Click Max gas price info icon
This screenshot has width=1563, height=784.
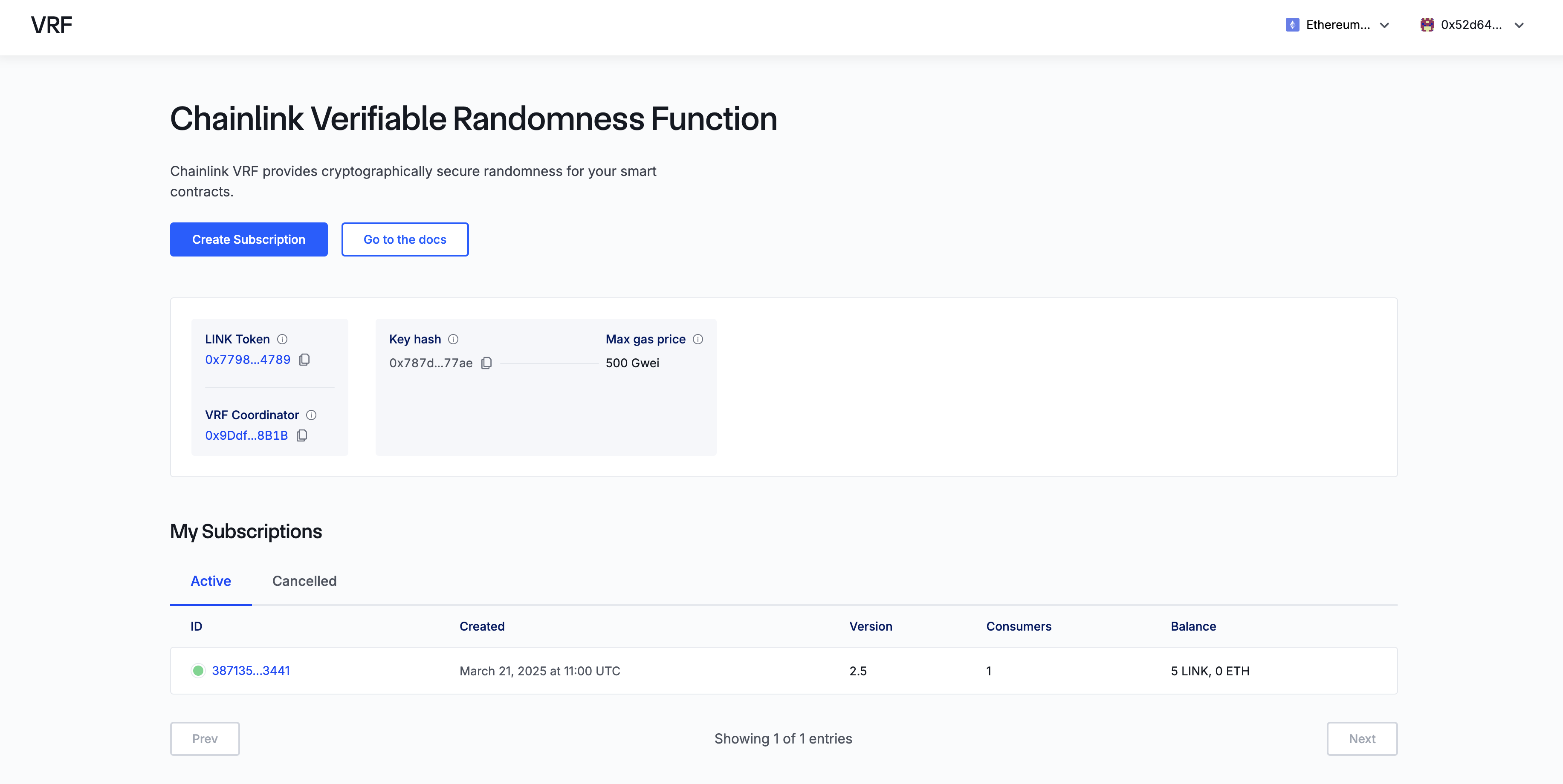tap(698, 339)
